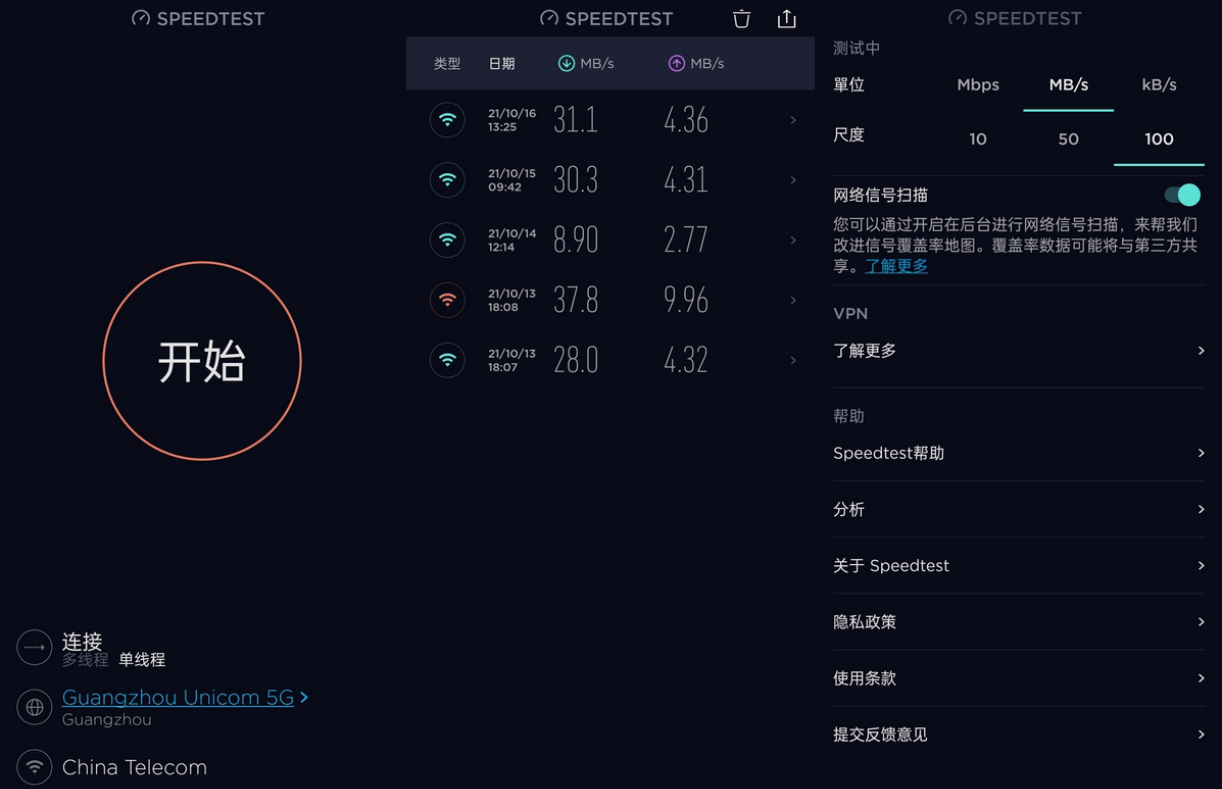
Task: Select 单线程 connection mode
Action: (143, 660)
